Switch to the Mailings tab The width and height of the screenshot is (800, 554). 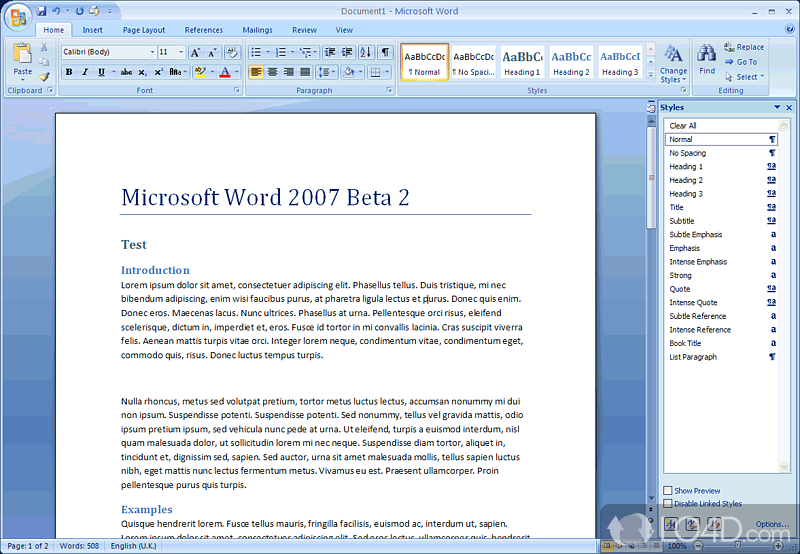257,30
